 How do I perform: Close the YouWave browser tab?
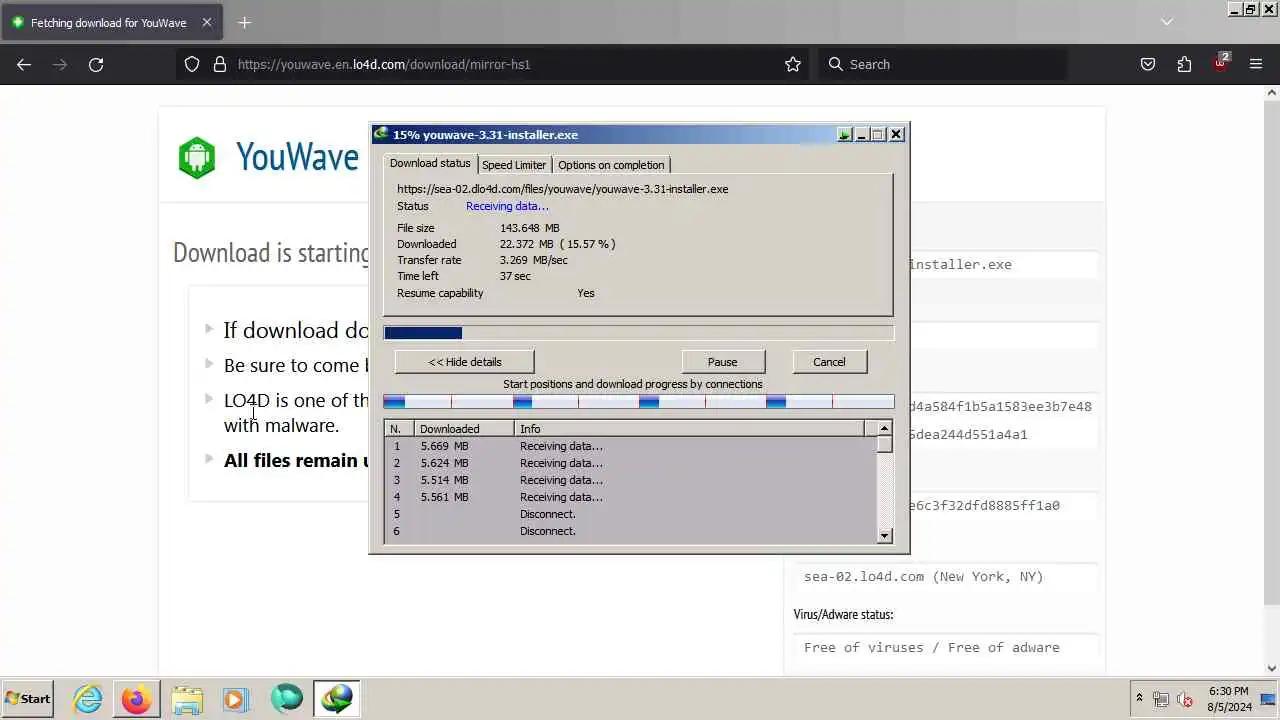pyautogui.click(x=207, y=22)
